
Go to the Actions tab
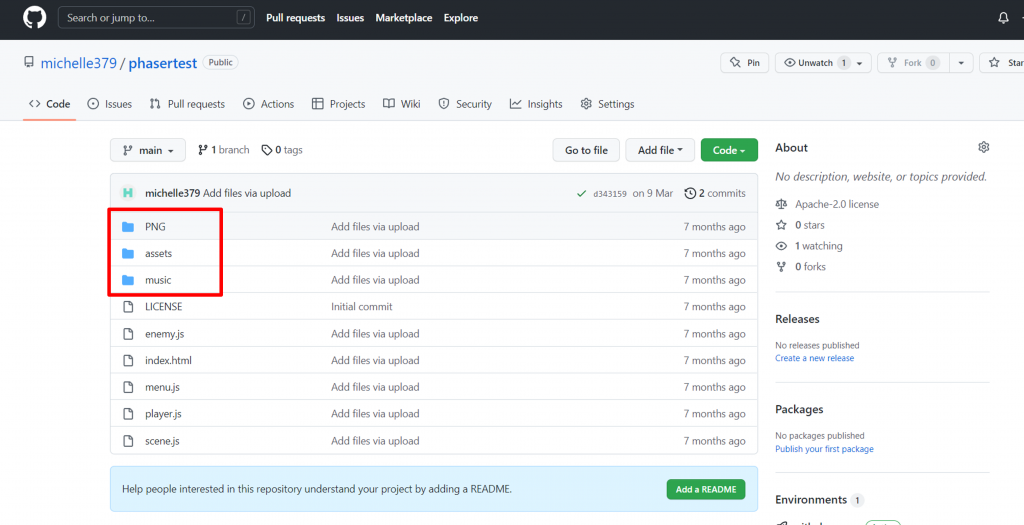(x=268, y=104)
